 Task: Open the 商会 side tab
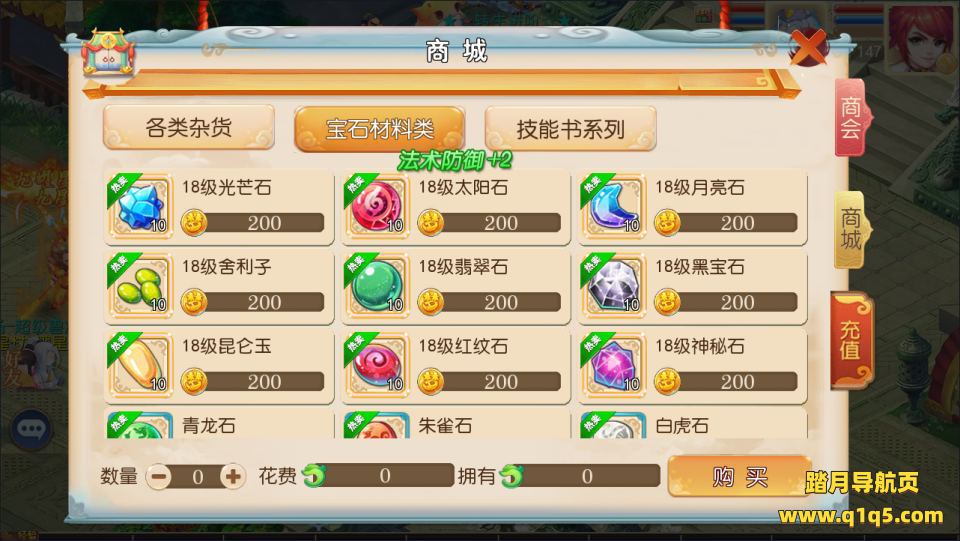tap(852, 118)
